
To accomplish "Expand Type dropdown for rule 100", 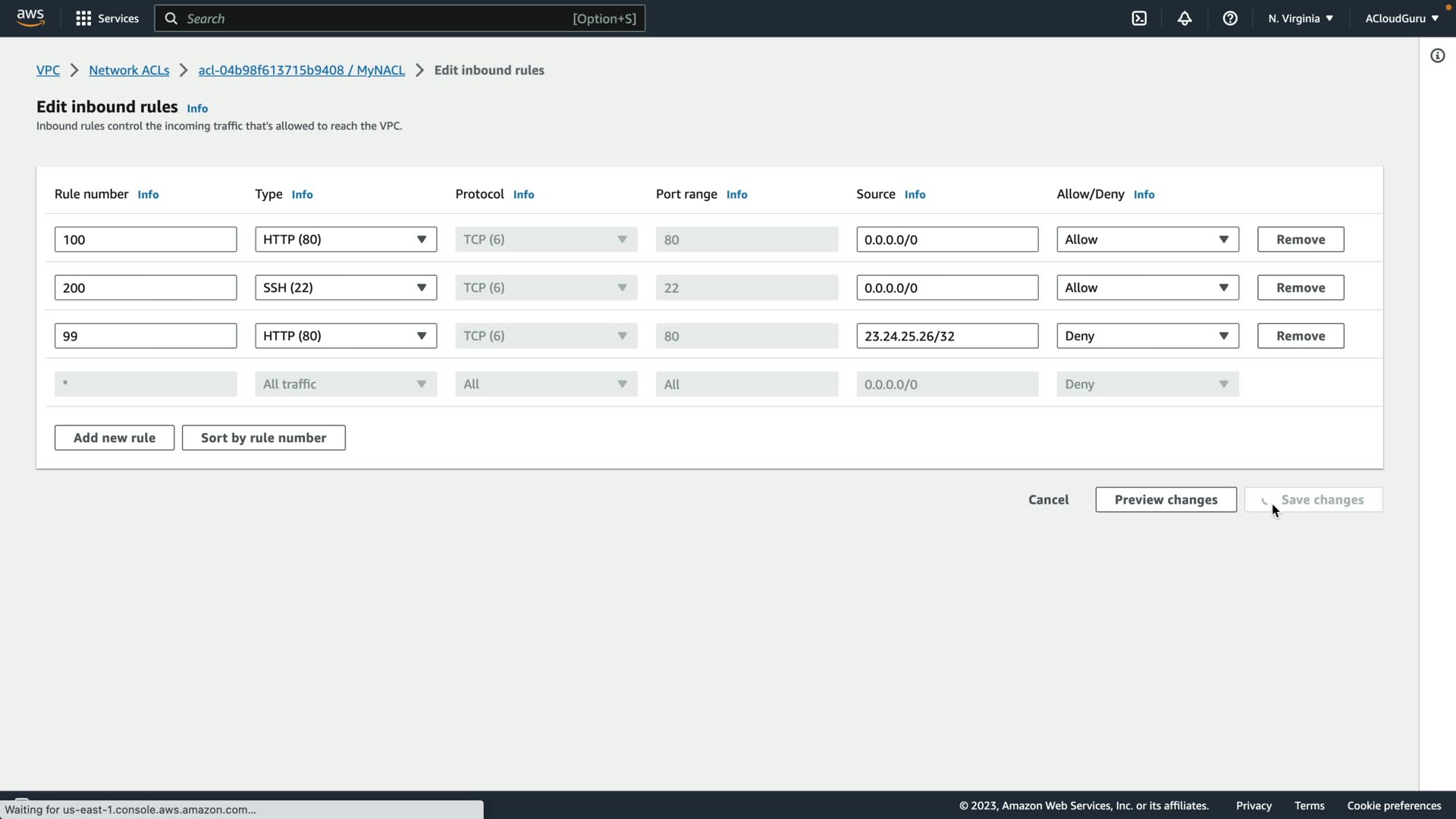I will coord(346,240).
